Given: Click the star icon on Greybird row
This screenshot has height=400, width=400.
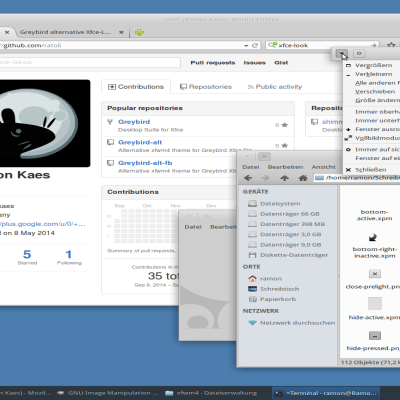Looking at the screenshot, I should (x=284, y=125).
